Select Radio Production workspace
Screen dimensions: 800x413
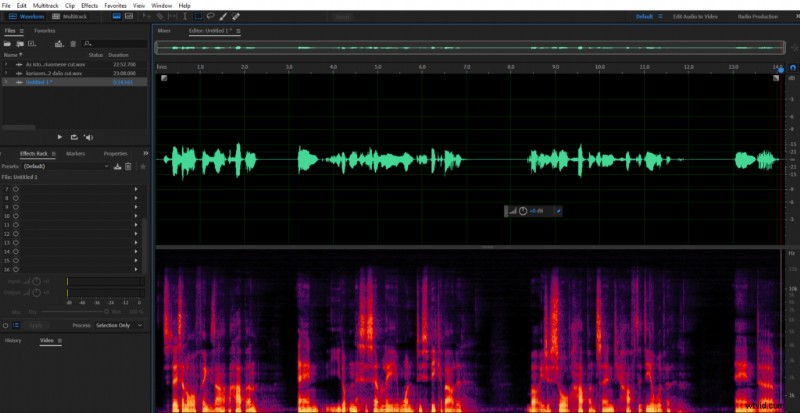click(x=758, y=16)
